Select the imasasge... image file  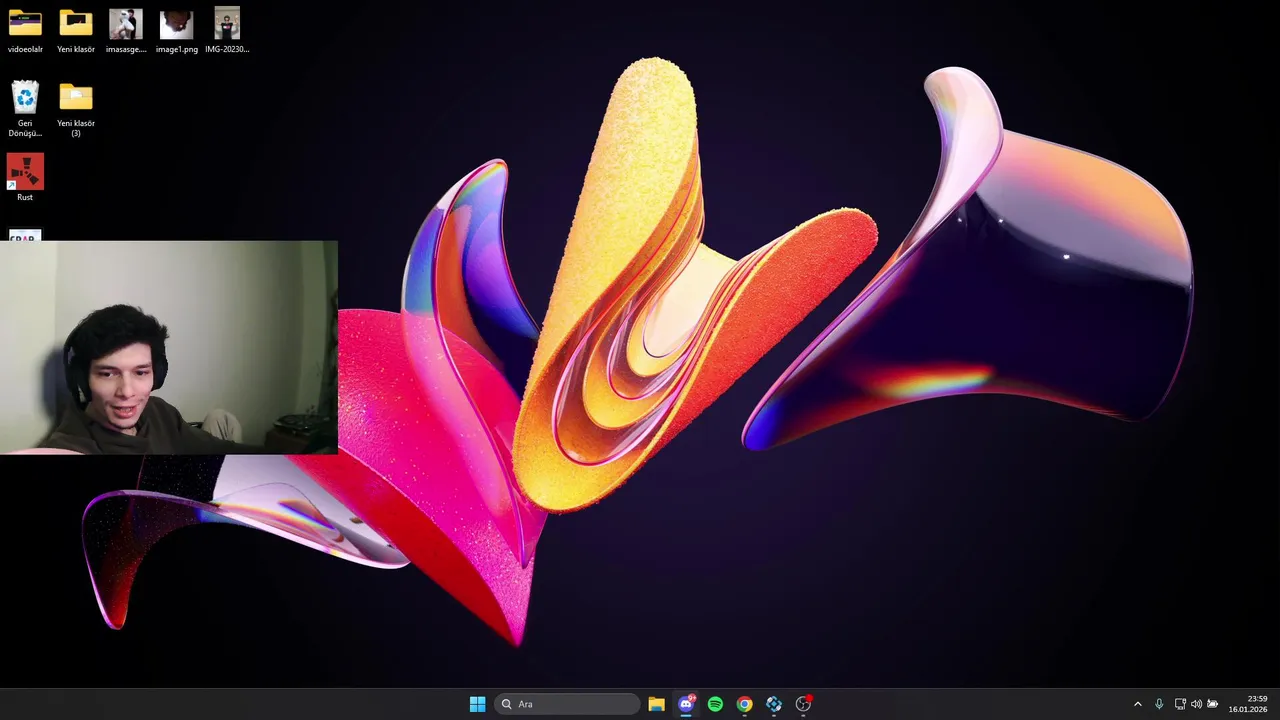click(x=126, y=30)
